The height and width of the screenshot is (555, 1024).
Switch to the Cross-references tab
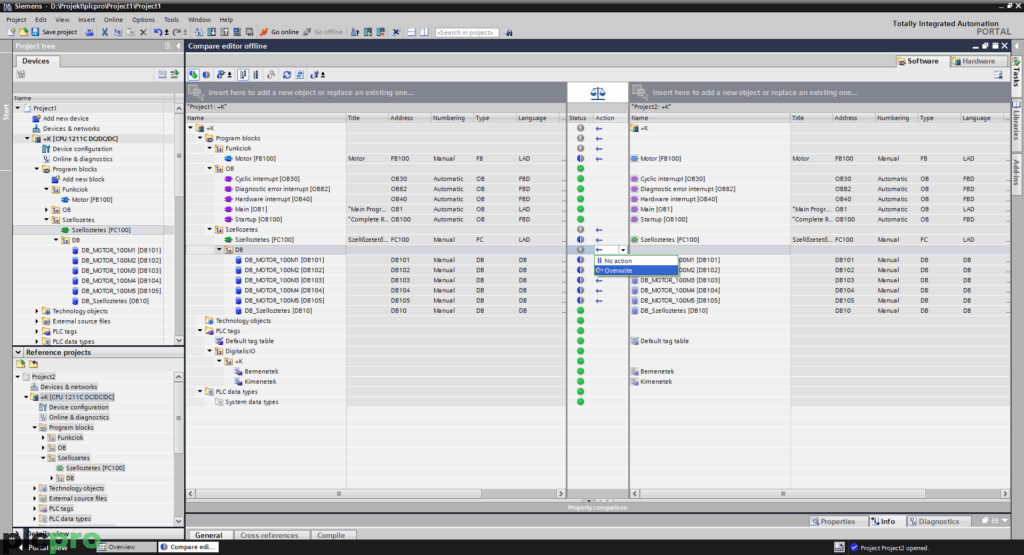[x=269, y=535]
